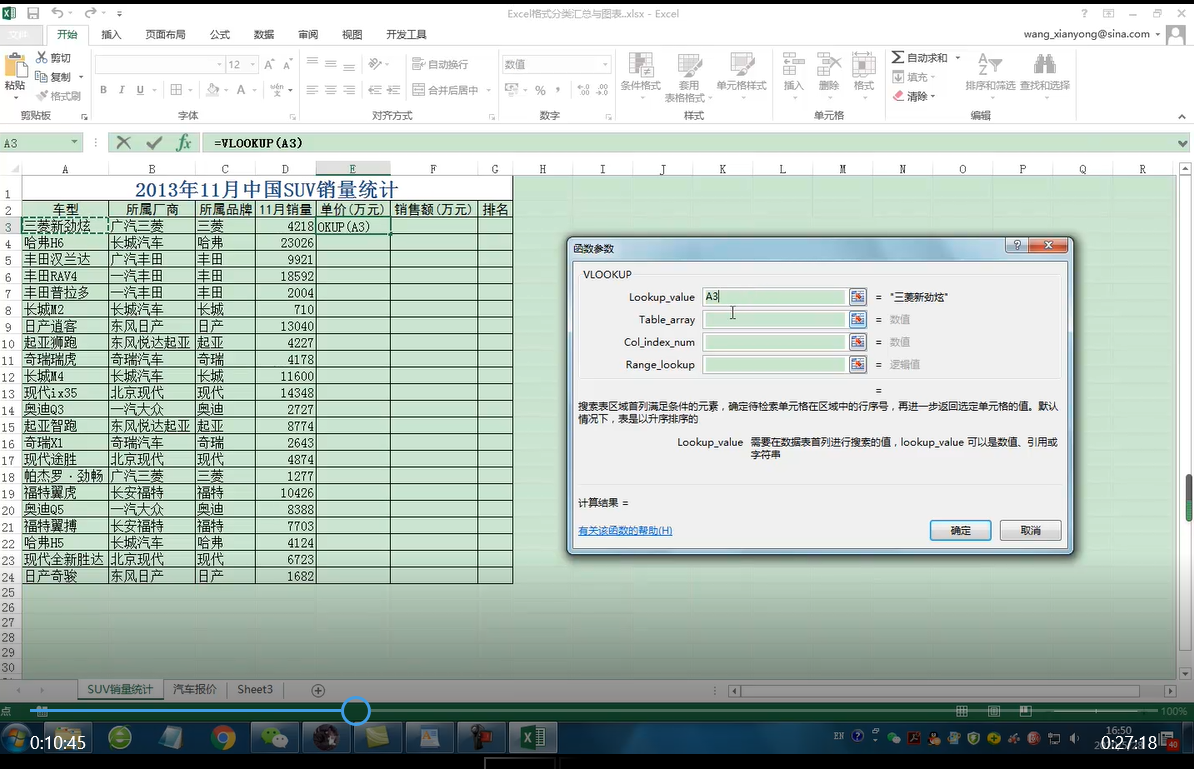
Task: Click the Col_index_num input field
Action: [x=775, y=342]
